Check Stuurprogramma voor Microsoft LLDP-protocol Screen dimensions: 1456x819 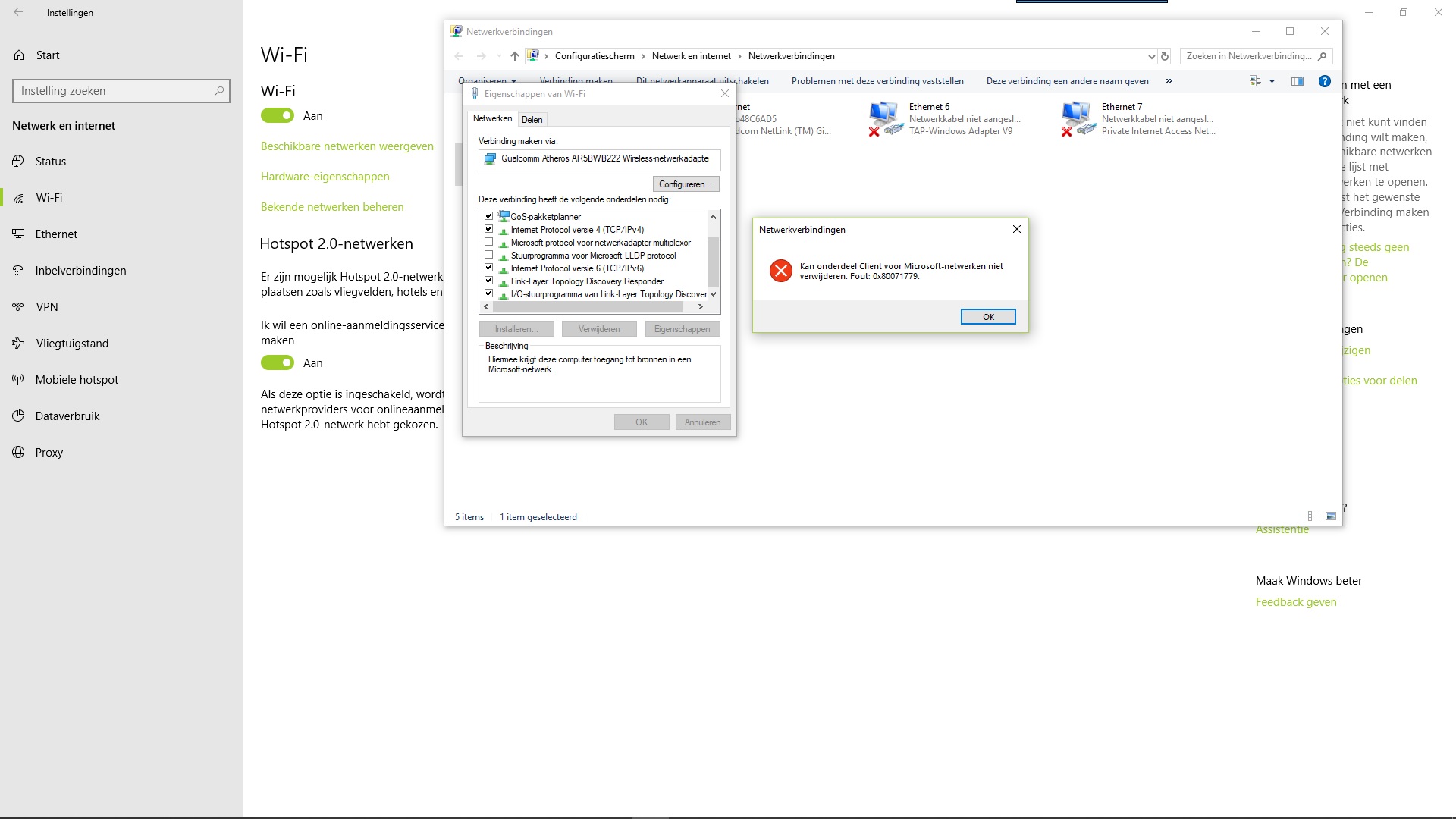(x=489, y=255)
